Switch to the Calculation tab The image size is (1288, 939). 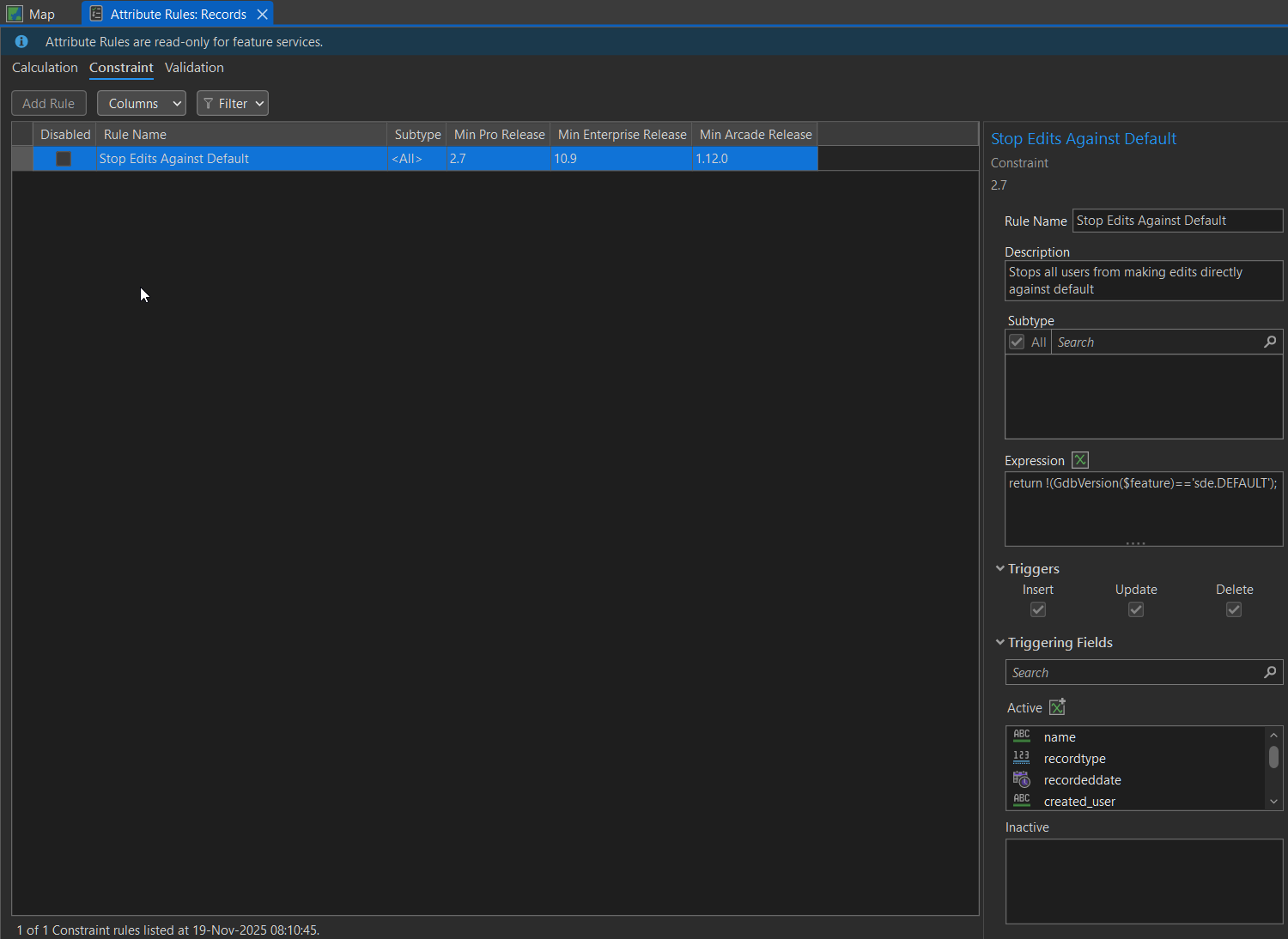(45, 67)
